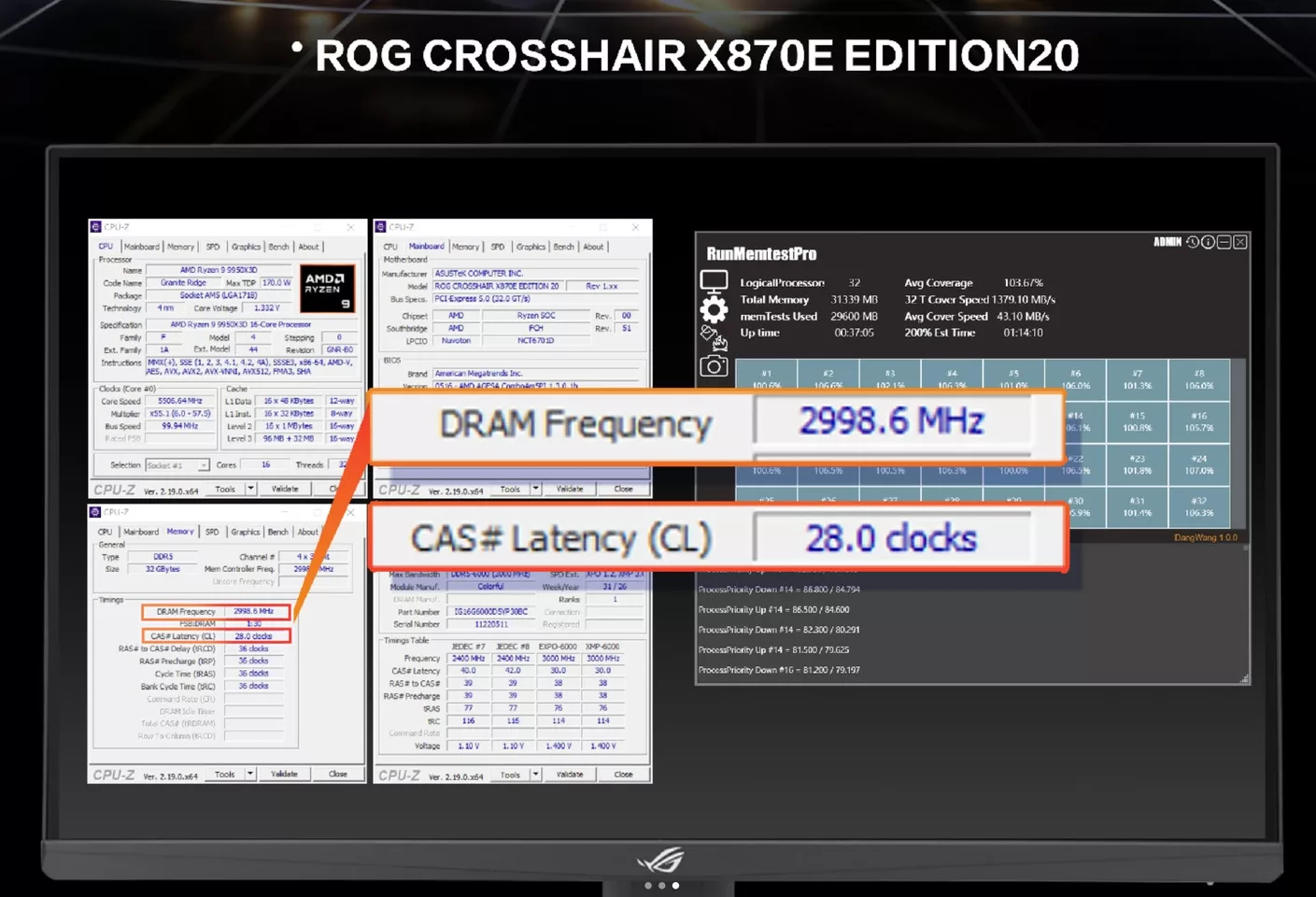1316x897 pixels.
Task: Open RunMemtestPro settings gear icon
Action: (714, 310)
